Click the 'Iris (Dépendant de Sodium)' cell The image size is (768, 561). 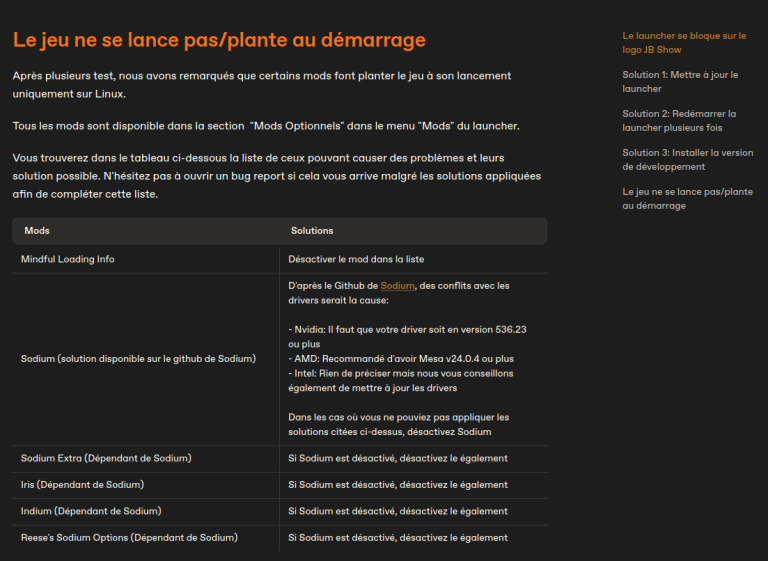(x=146, y=485)
